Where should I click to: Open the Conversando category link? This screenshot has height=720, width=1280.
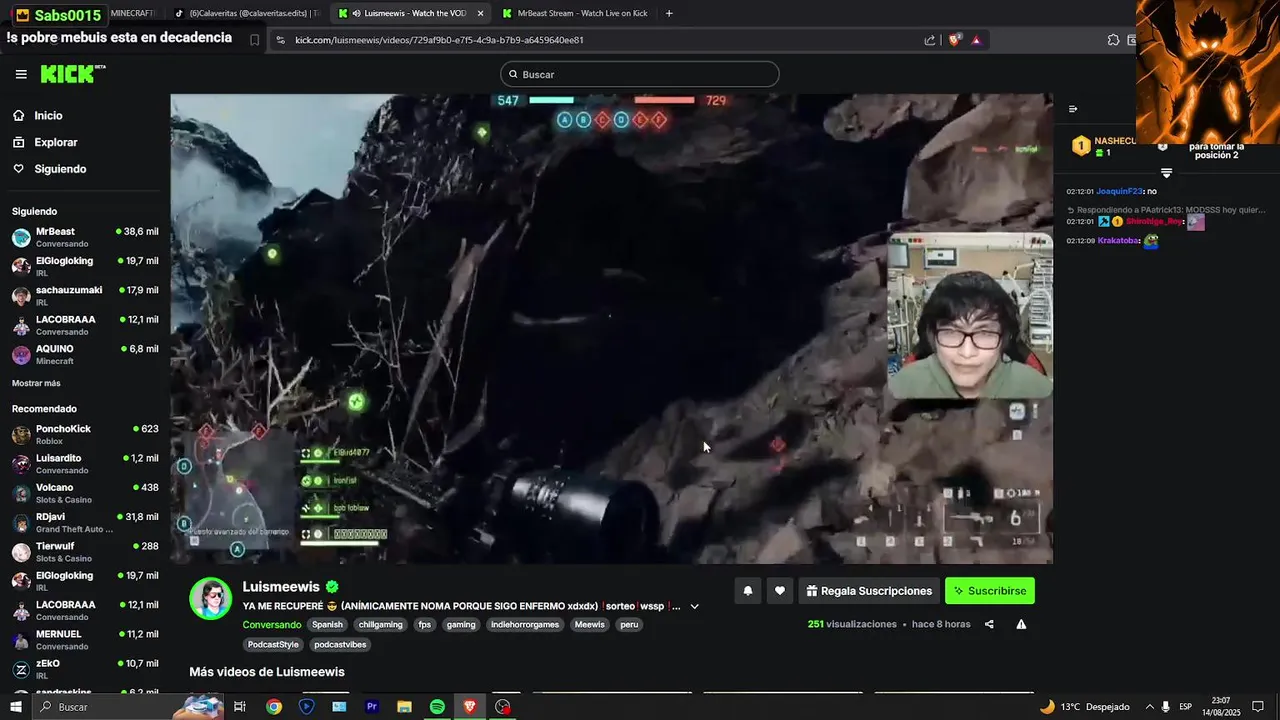[x=272, y=625]
